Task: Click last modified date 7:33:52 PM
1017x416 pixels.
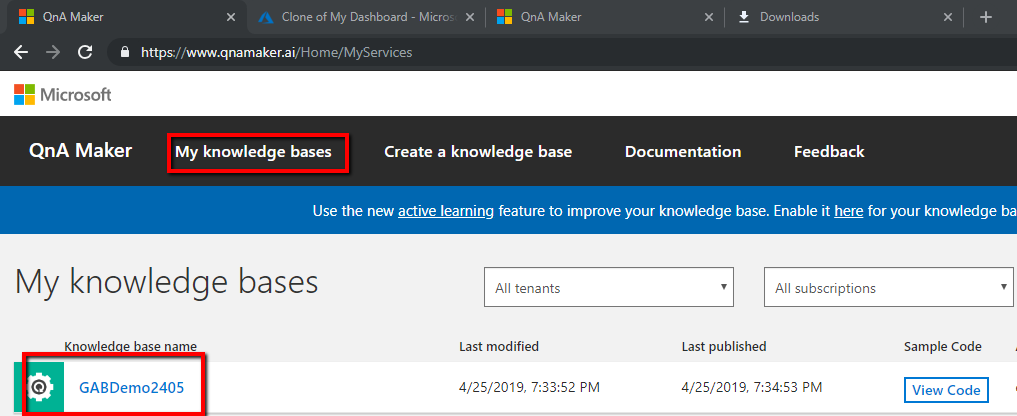Action: (529, 388)
